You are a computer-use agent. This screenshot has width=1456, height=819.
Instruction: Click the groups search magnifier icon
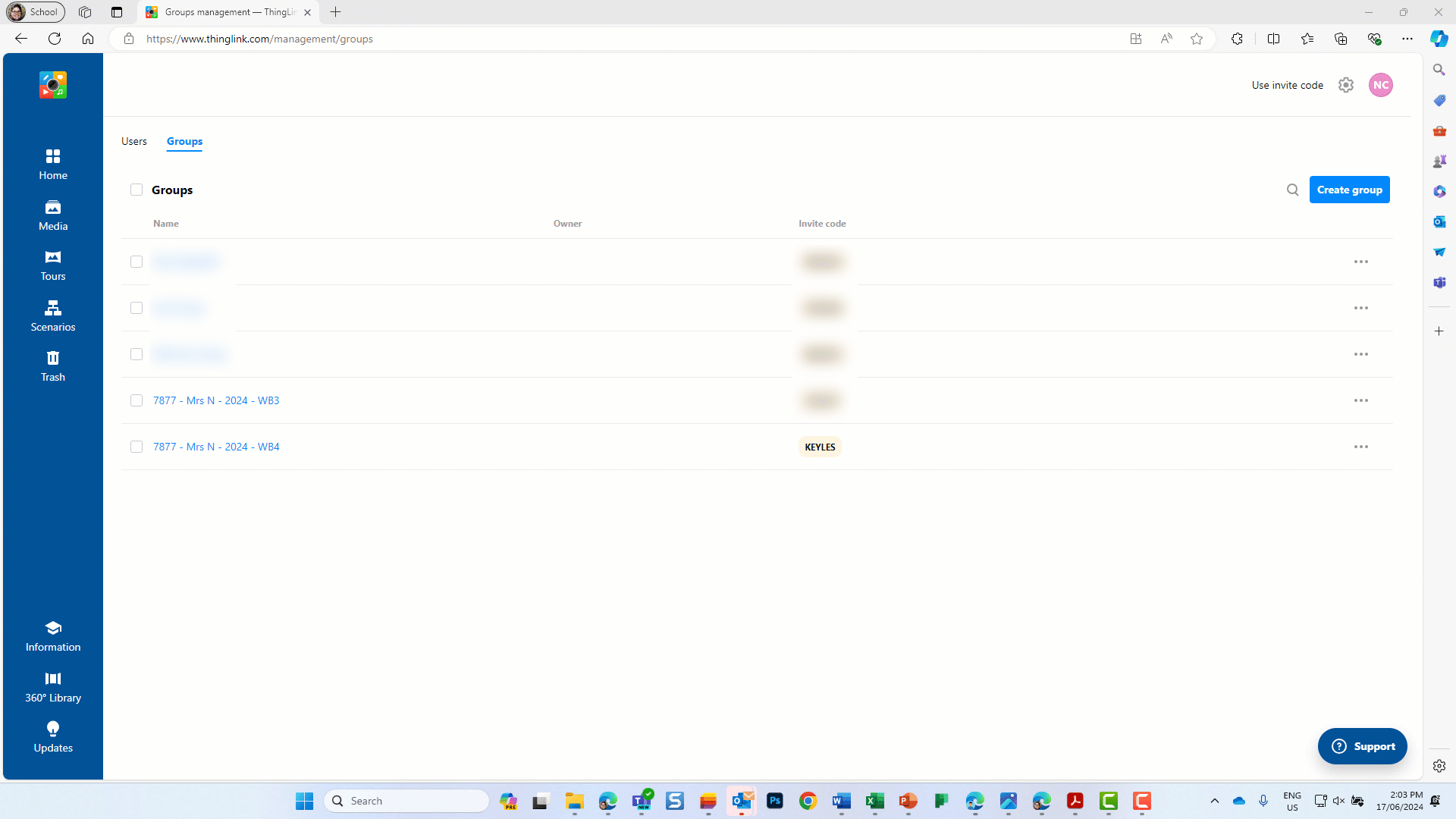(1293, 190)
